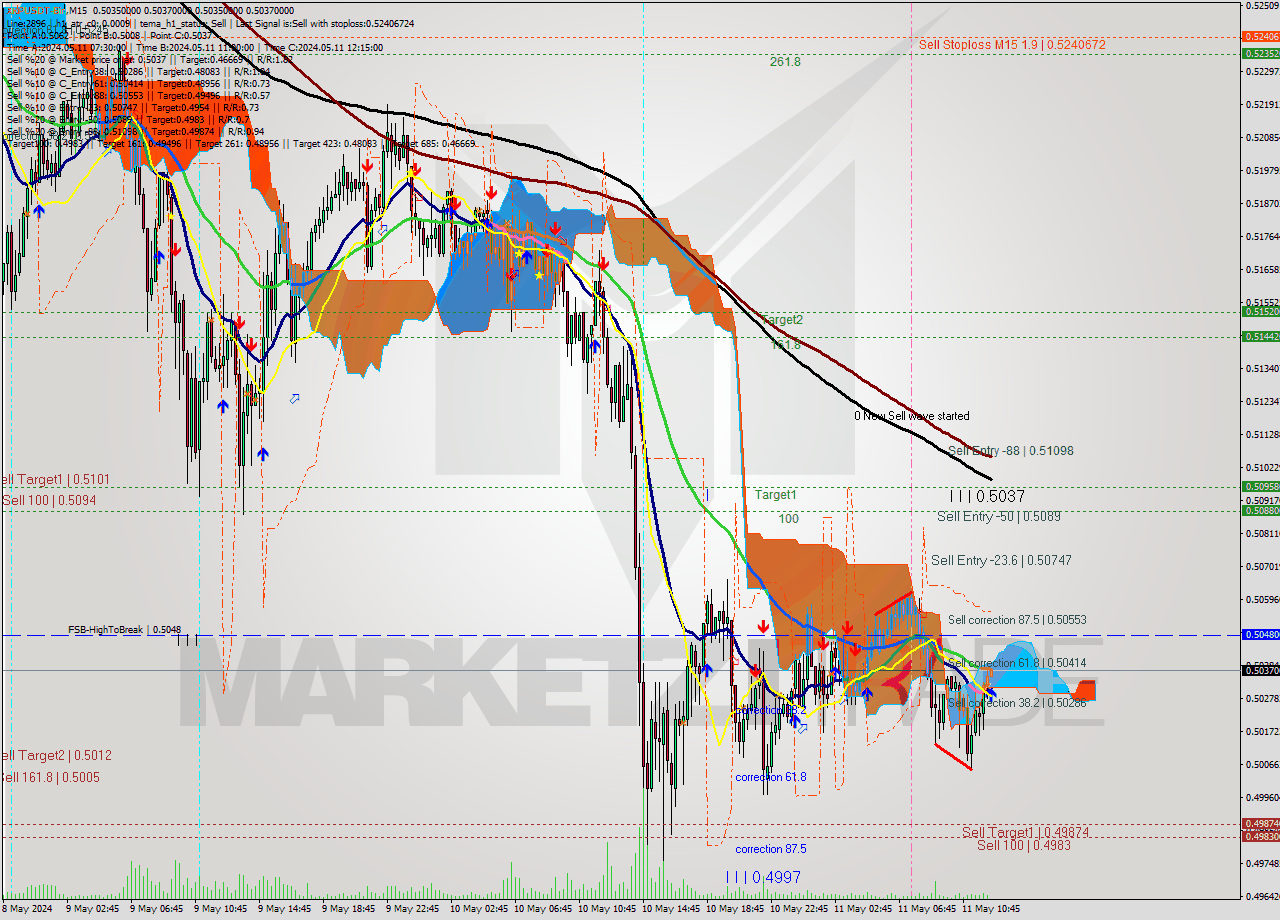The height and width of the screenshot is (920, 1280).
Task: Click the '9 May 02:45' time axis label
Action: [92, 909]
